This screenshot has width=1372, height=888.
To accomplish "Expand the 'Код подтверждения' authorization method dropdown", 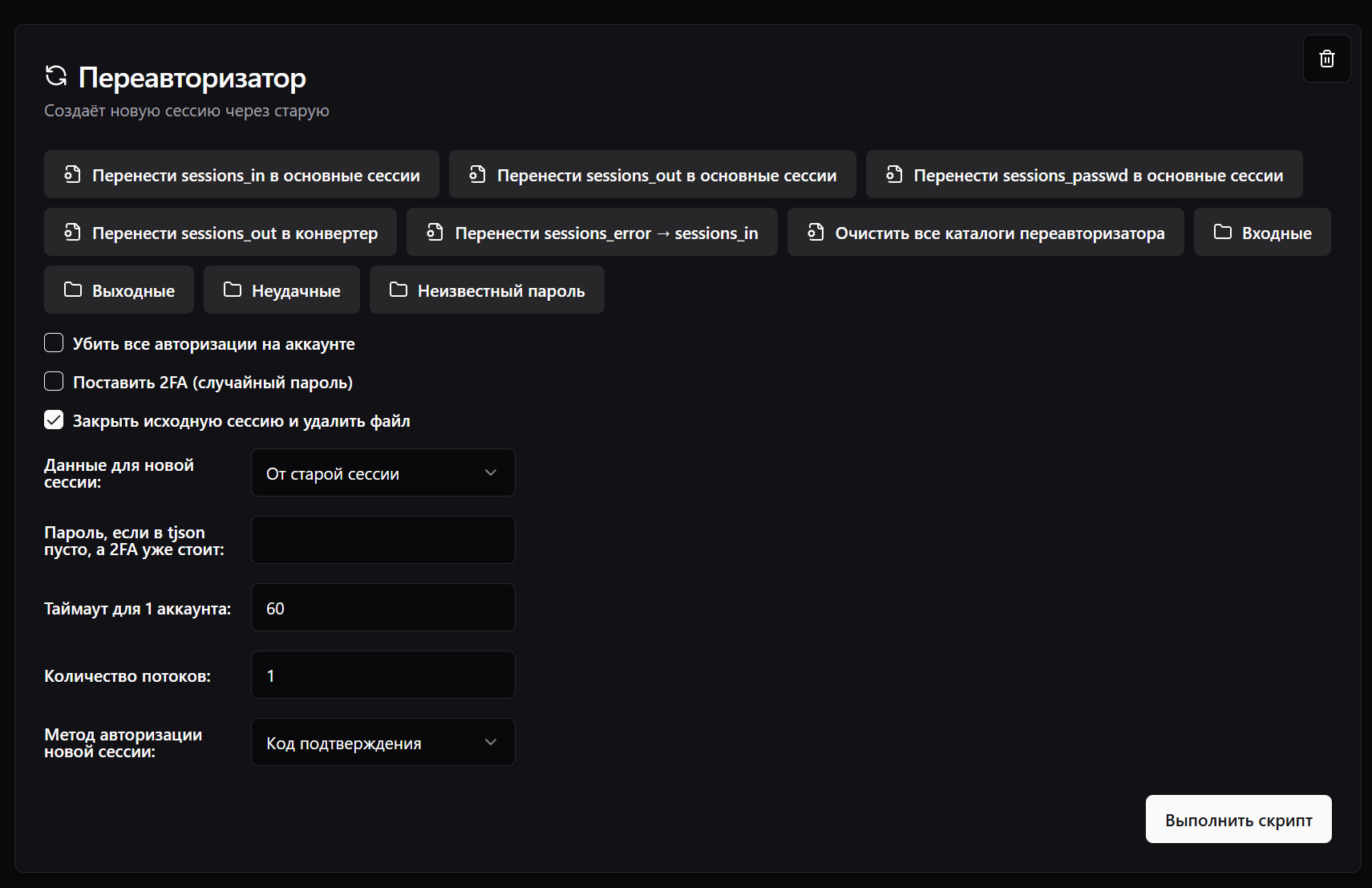I will pos(382,743).
